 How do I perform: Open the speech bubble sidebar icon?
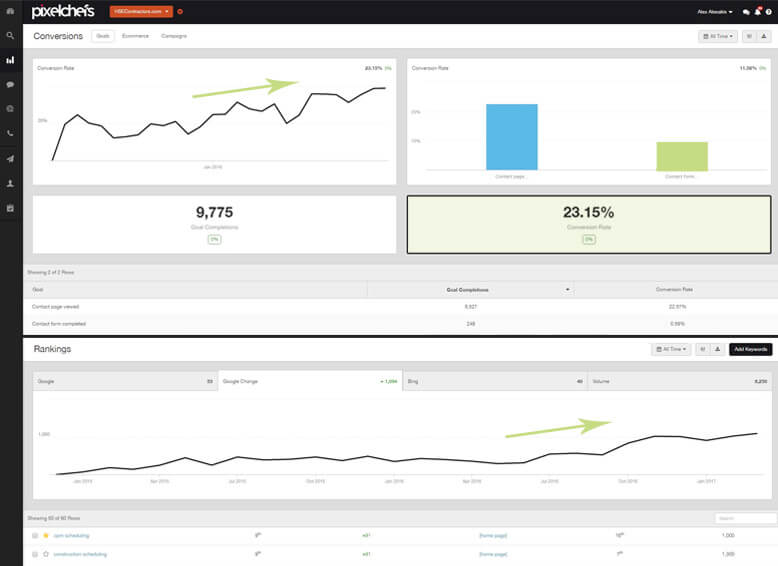tap(10, 85)
